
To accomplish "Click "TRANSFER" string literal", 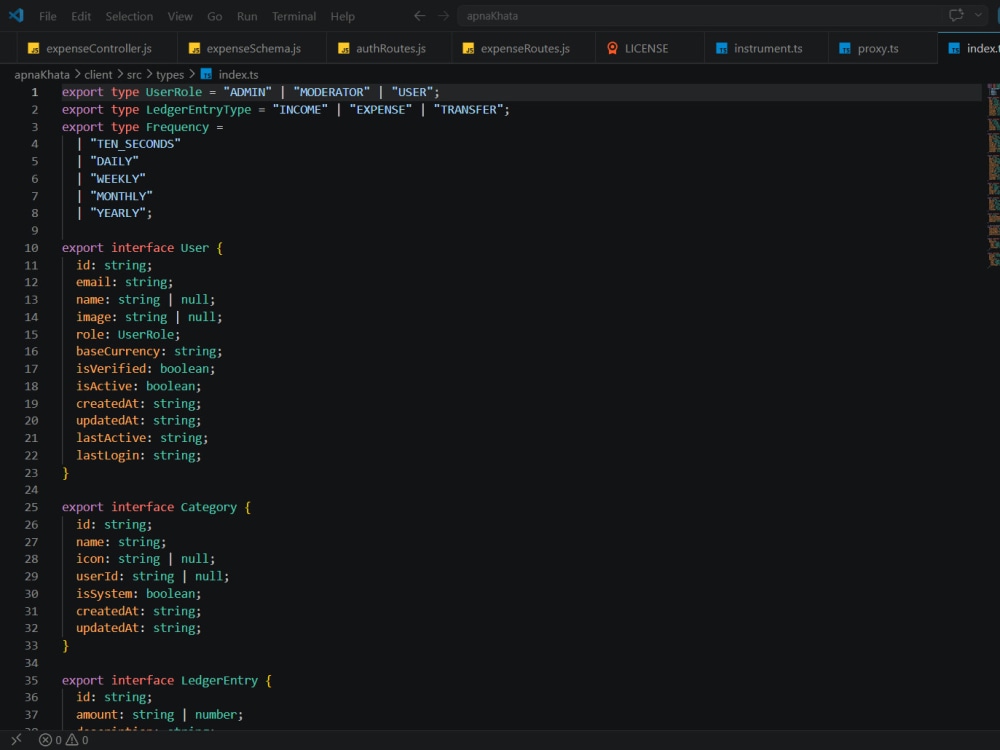I will tap(469, 110).
